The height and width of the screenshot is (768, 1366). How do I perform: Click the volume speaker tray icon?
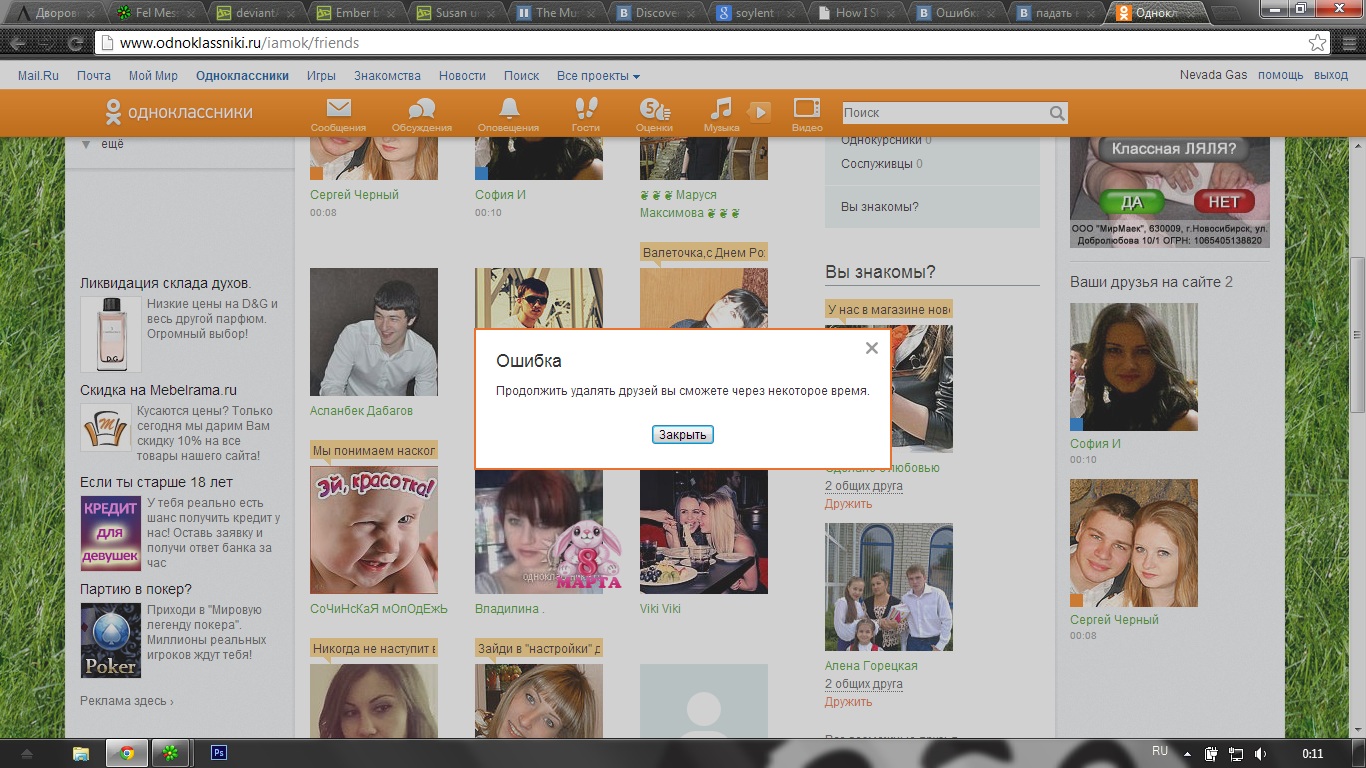pyautogui.click(x=1261, y=753)
